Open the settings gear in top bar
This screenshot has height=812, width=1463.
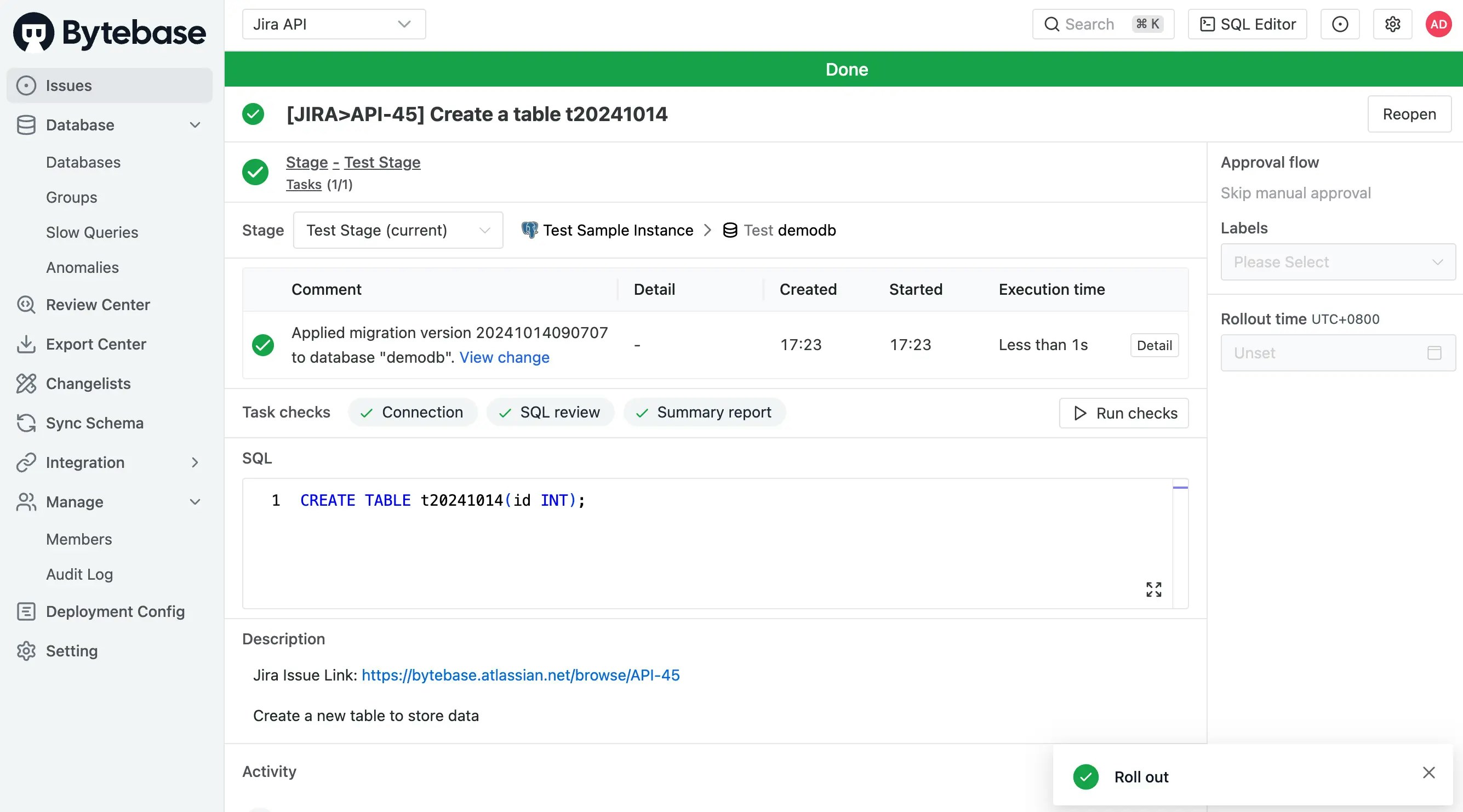coord(1392,25)
